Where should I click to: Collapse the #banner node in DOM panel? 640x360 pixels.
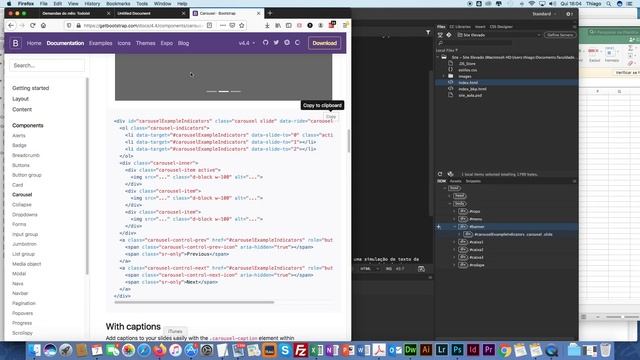click(454, 227)
